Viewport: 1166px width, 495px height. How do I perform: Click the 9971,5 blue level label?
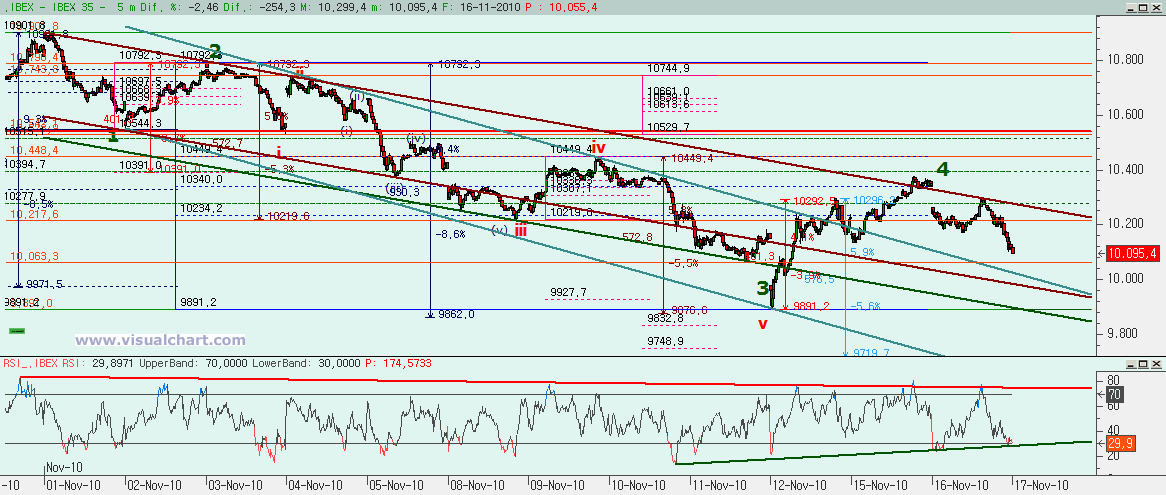pyautogui.click(x=43, y=285)
